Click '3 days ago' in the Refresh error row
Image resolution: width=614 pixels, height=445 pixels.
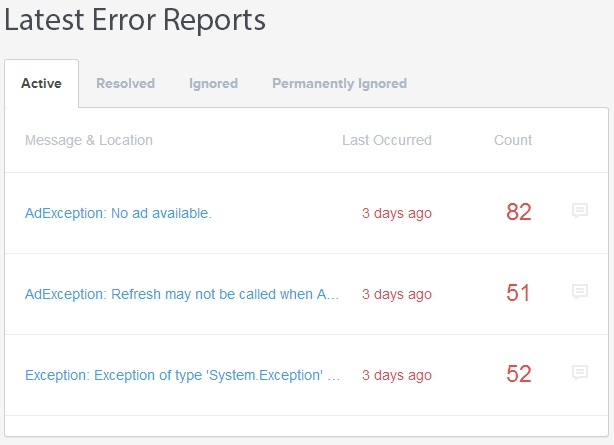point(397,294)
